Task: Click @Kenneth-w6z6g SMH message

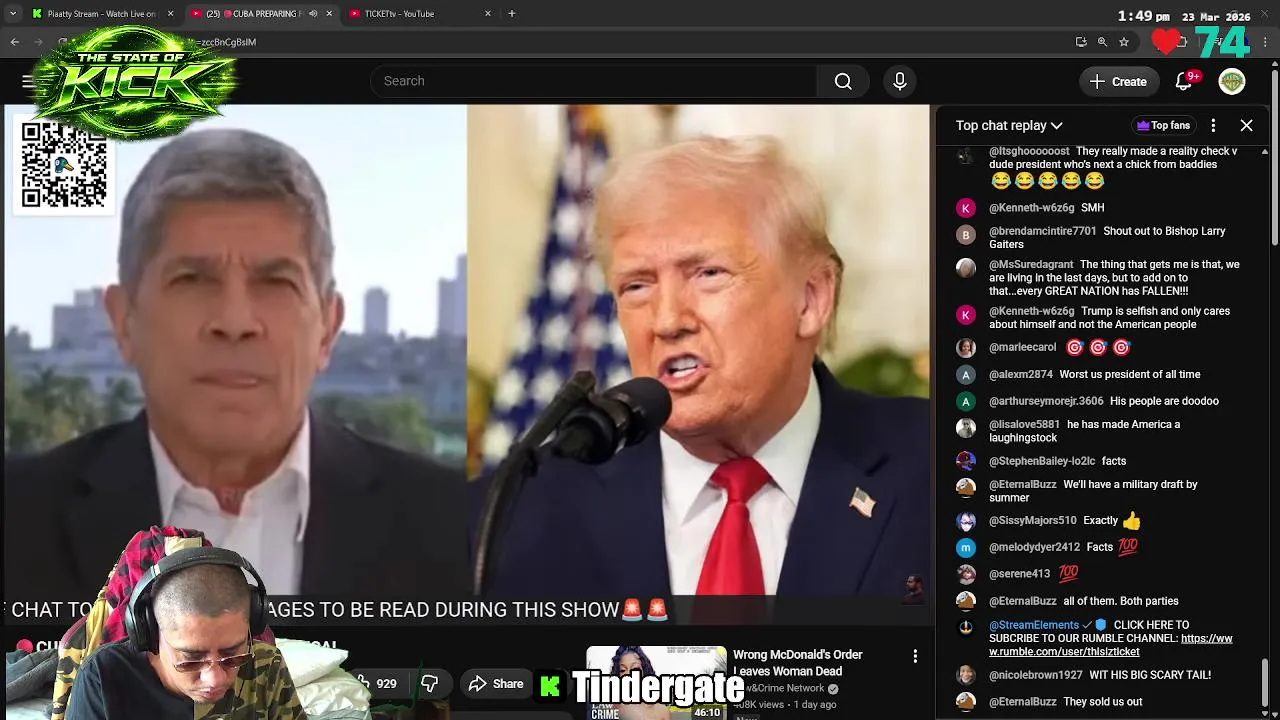Action: [x=1100, y=208]
